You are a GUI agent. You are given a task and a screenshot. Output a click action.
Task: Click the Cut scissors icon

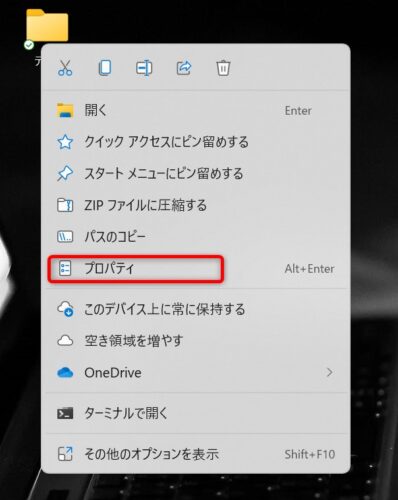[x=65, y=68]
